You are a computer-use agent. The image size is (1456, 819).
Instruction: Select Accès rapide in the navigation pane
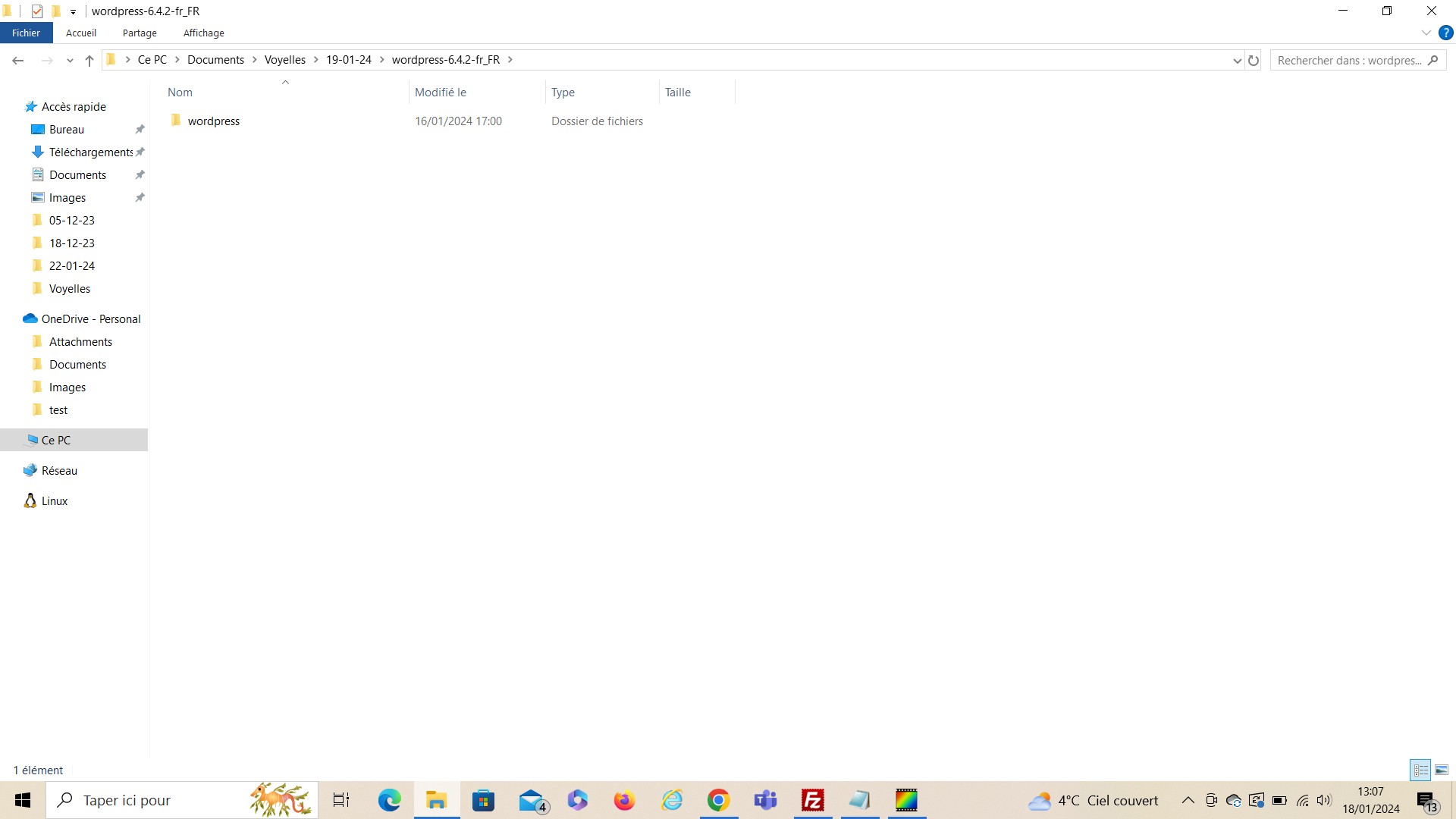pos(74,107)
